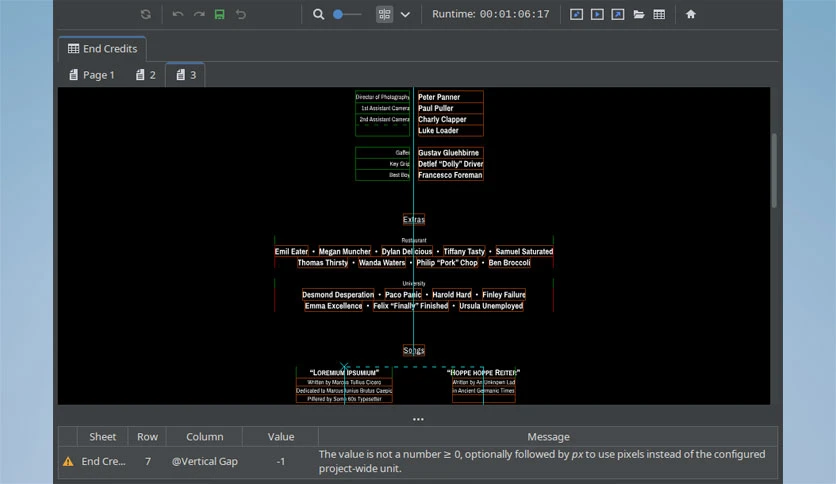Click 'Ursula Unemployed' in preview
The image size is (836, 484).
491,306
